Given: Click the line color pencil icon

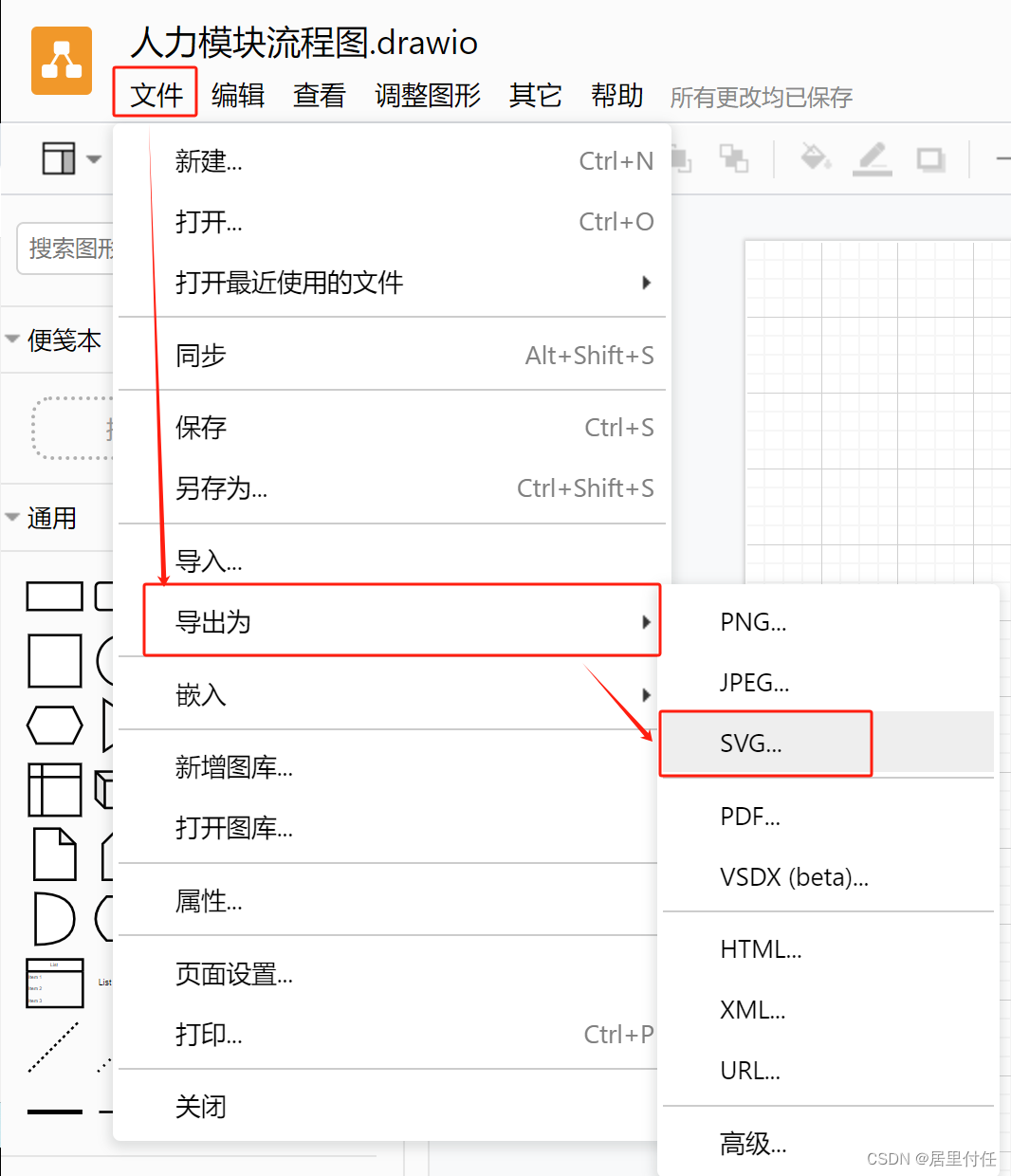Looking at the screenshot, I should [873, 158].
